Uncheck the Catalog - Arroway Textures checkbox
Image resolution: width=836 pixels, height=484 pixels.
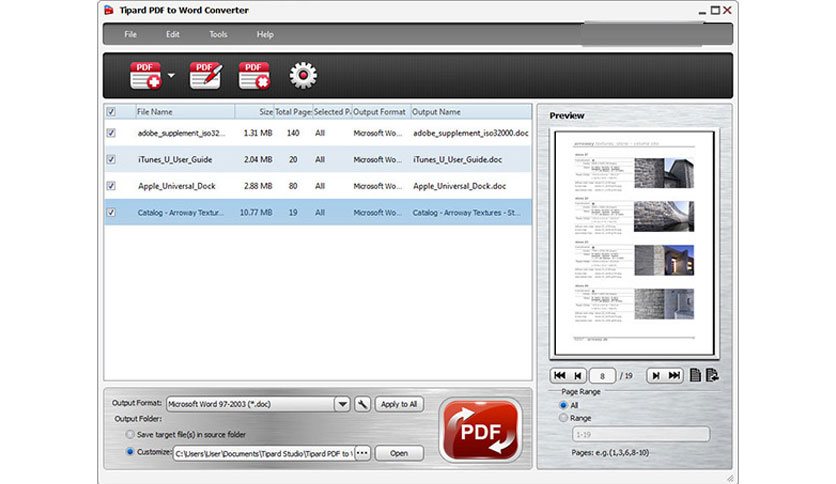click(x=111, y=212)
